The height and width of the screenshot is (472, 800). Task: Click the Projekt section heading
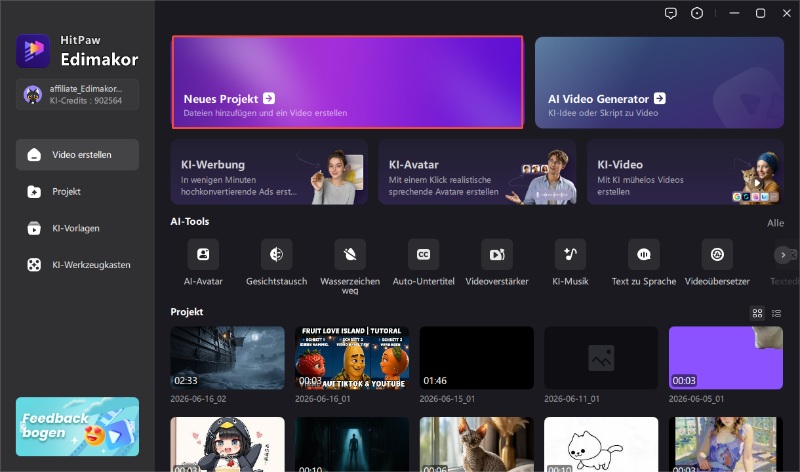pos(187,312)
